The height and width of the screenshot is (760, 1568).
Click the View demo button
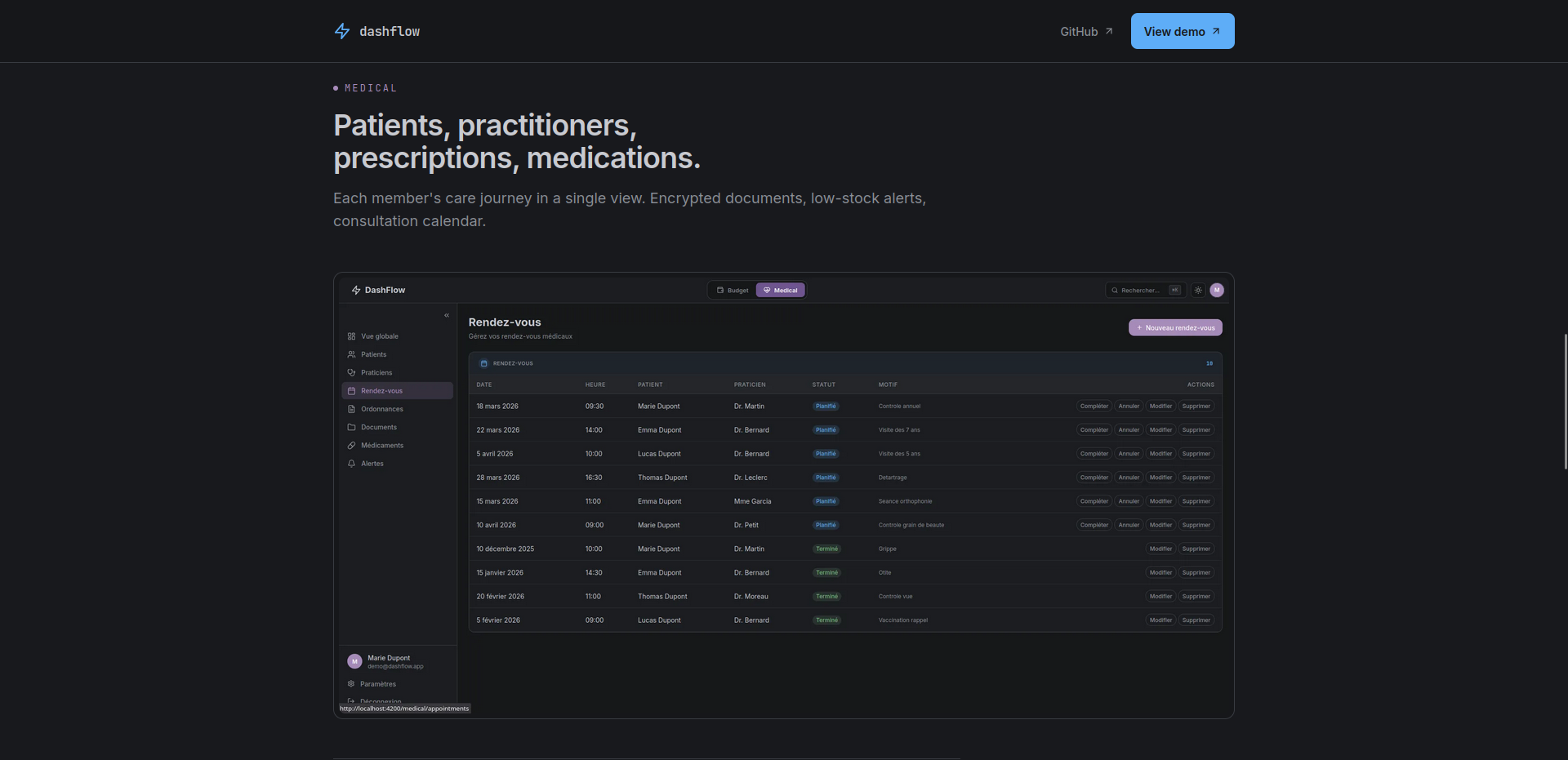(1183, 31)
